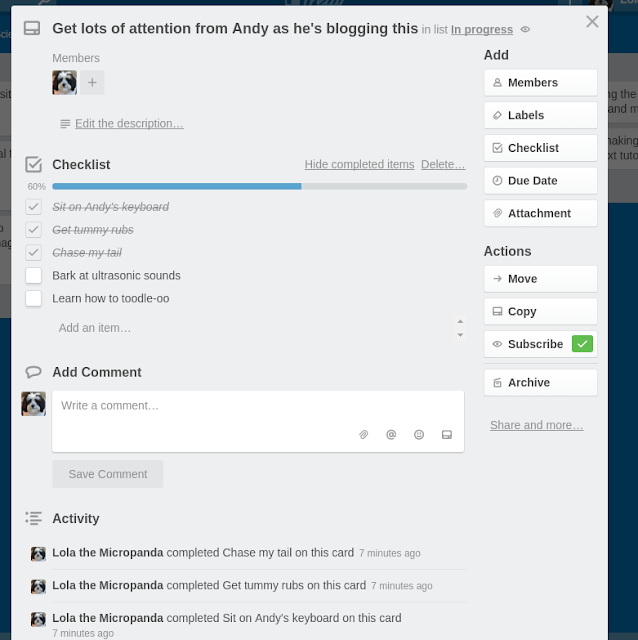This screenshot has height=640, width=638.
Task: Open Members in Add sidebar
Action: [540, 82]
